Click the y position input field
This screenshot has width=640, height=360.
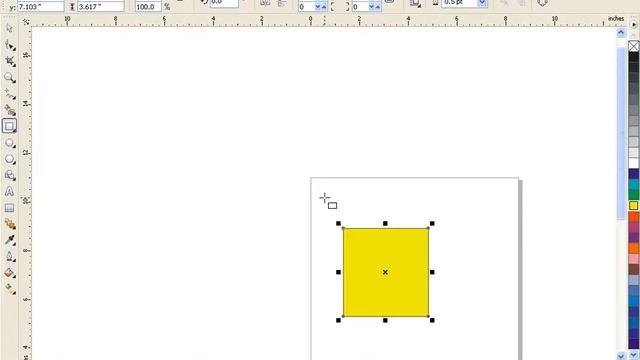pos(40,7)
